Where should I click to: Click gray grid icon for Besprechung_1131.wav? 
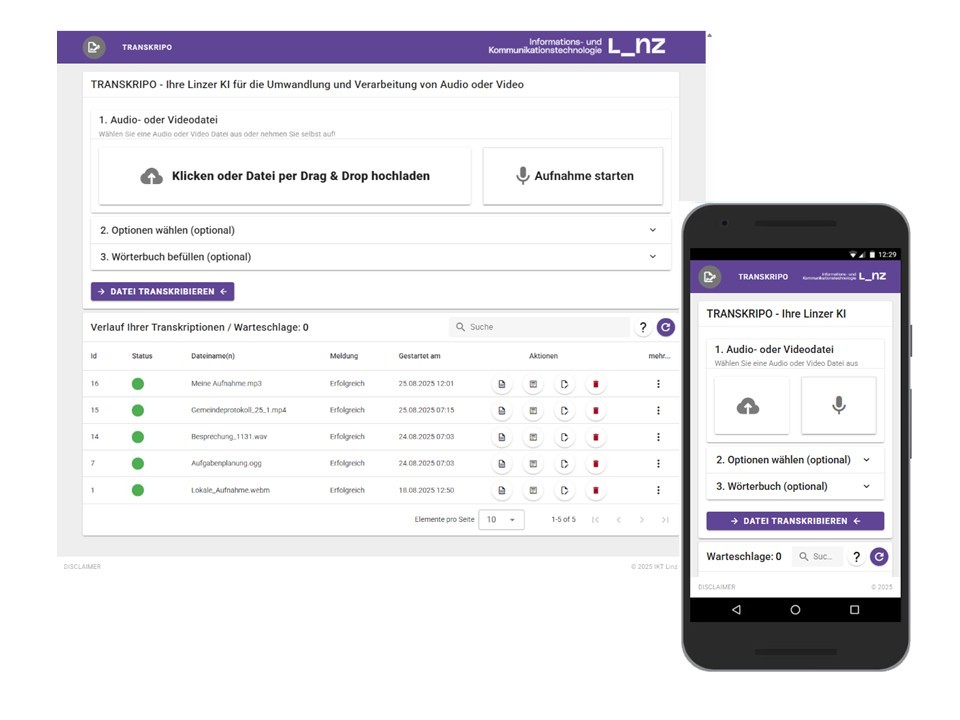pos(533,437)
